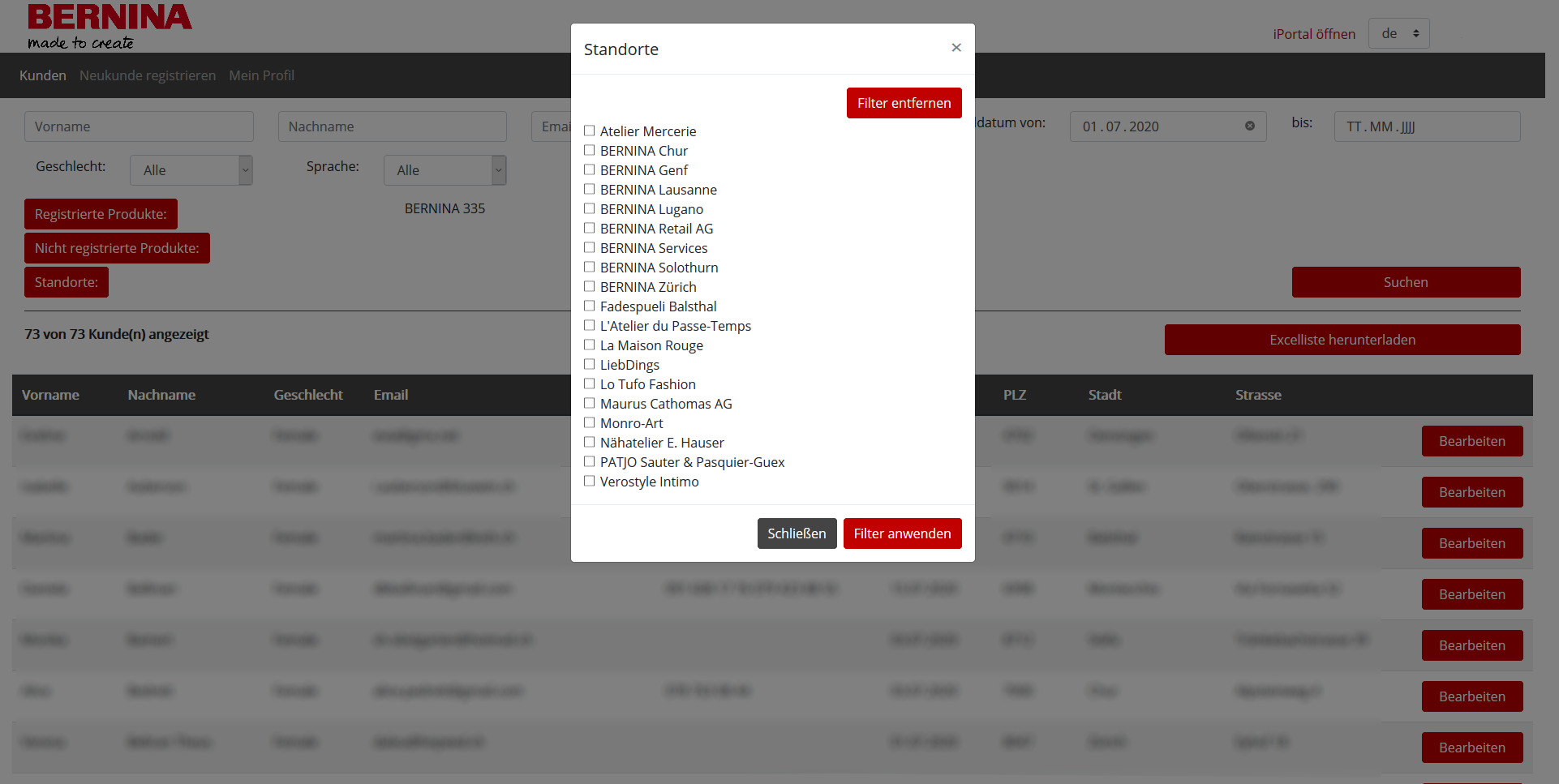Click the start date field 01.07.2020
The width and height of the screenshot is (1559, 784).
[x=1168, y=126]
